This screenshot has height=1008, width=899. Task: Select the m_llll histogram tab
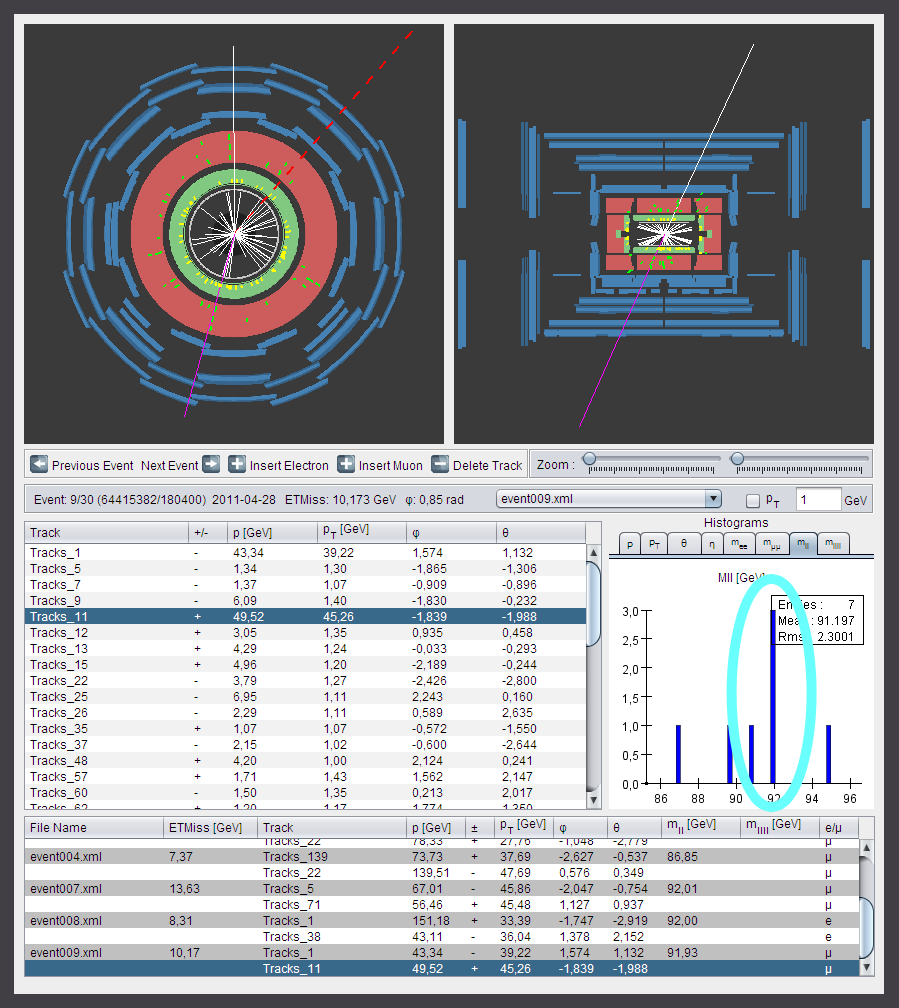[x=833, y=544]
